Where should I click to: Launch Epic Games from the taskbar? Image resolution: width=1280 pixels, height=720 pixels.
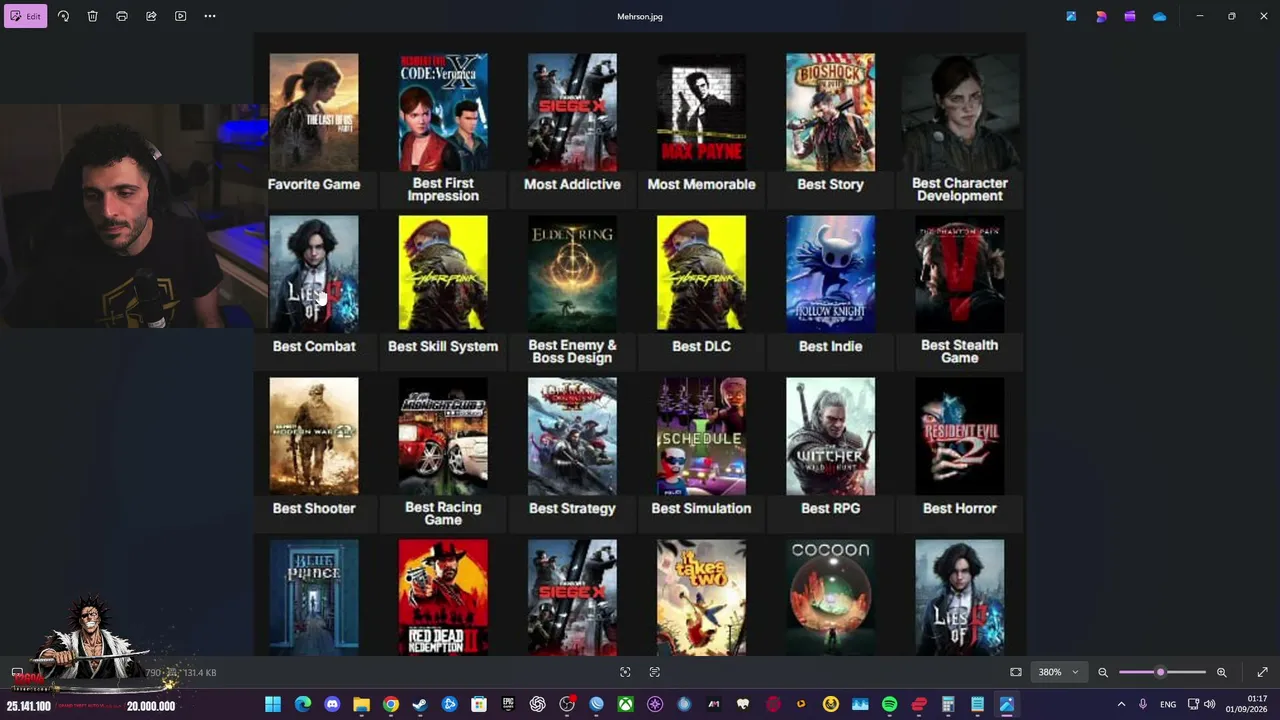click(508, 705)
